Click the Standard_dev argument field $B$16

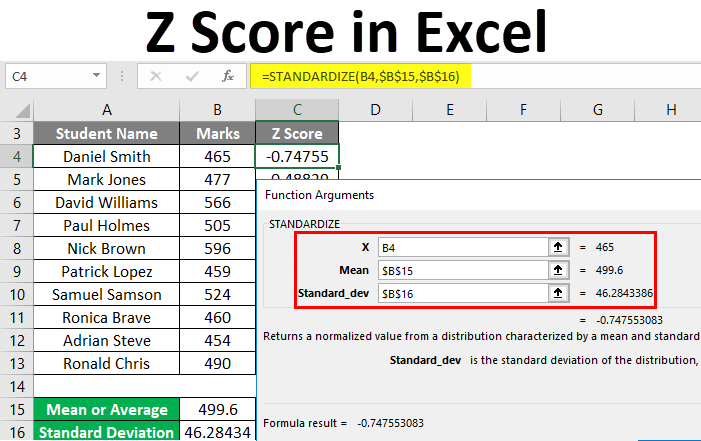(x=463, y=293)
